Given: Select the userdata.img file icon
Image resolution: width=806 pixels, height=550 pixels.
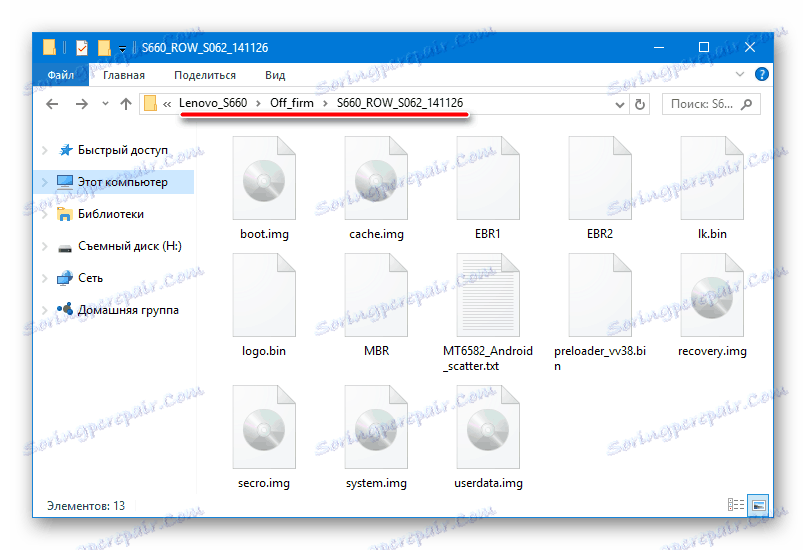Looking at the screenshot, I should (488, 427).
